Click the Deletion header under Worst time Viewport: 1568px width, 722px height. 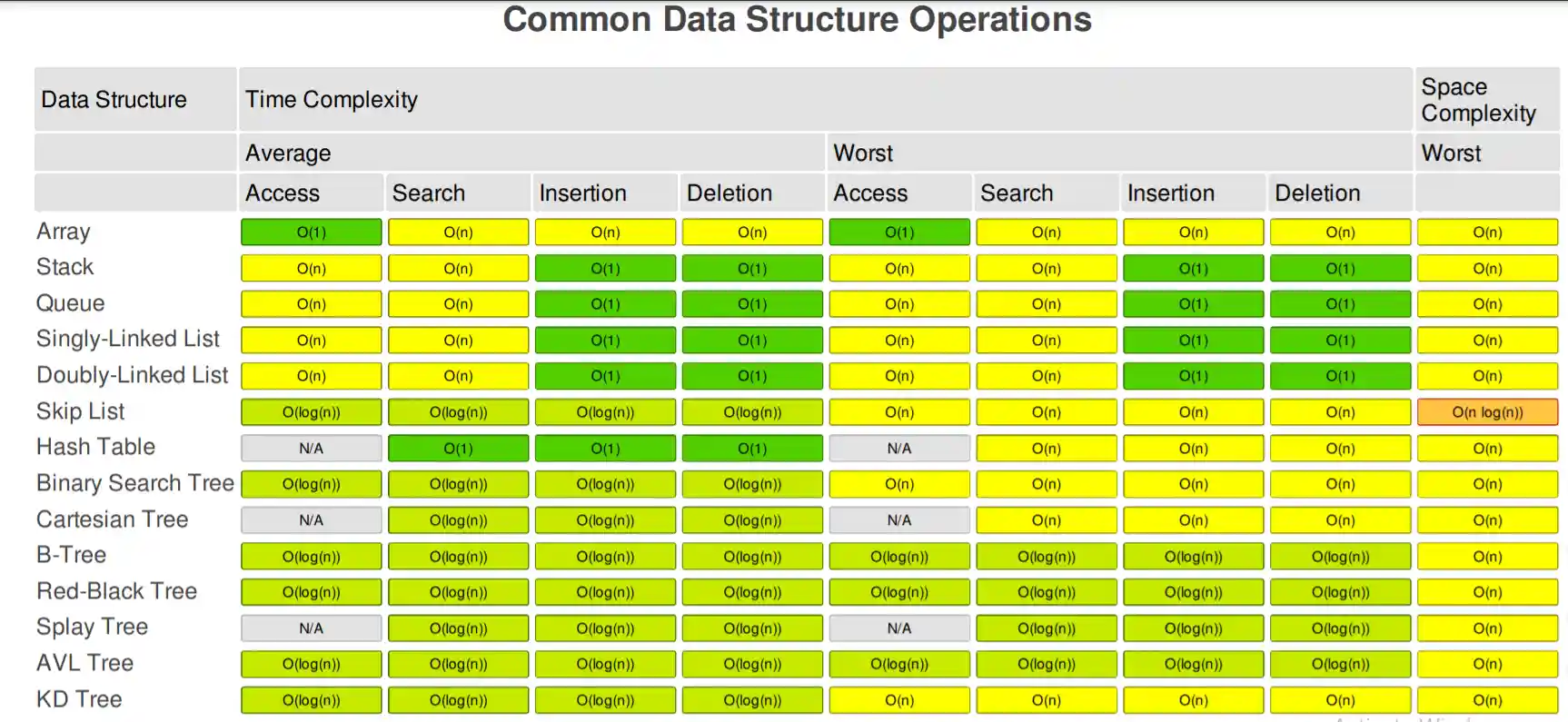1317,193
